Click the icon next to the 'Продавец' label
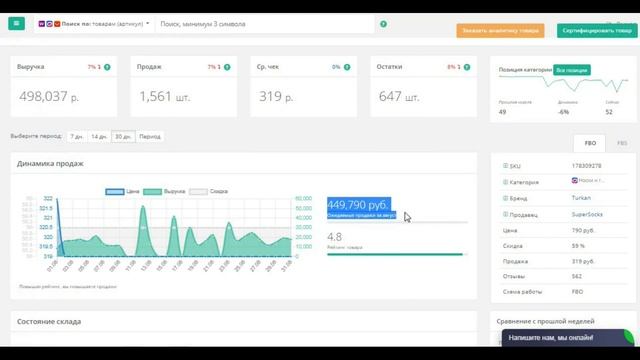This screenshot has height=360, width=640. (x=505, y=214)
